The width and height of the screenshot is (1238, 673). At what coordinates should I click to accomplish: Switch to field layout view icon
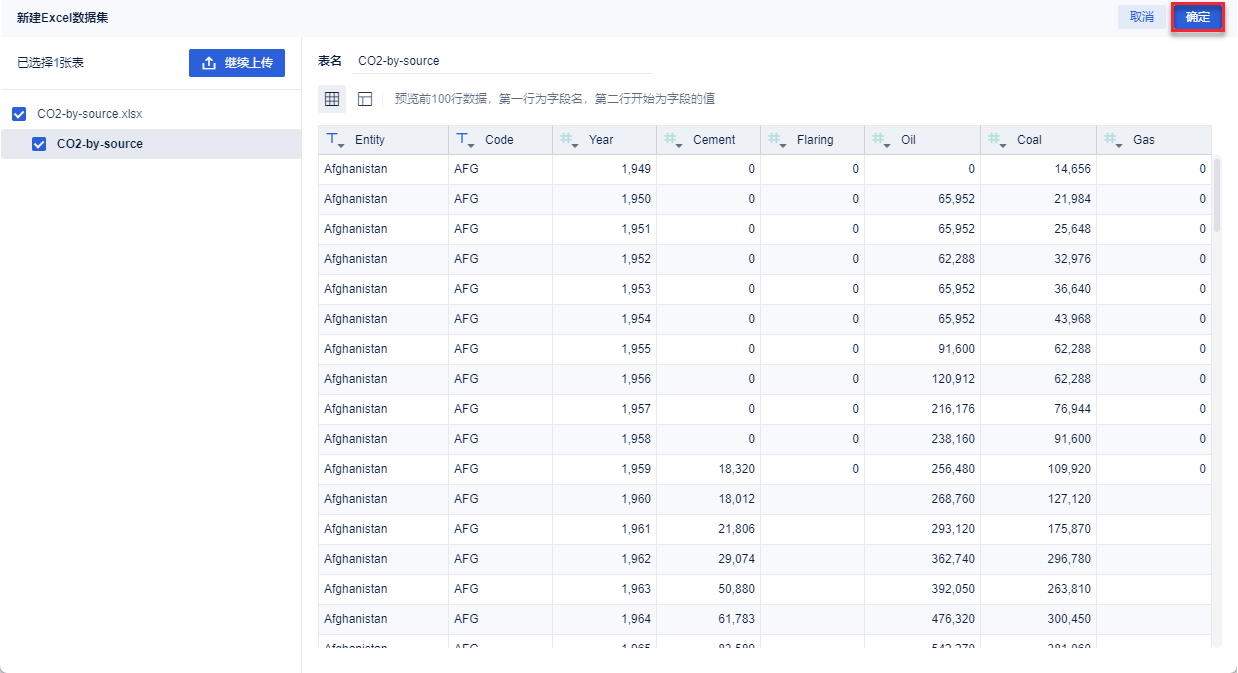click(x=365, y=99)
